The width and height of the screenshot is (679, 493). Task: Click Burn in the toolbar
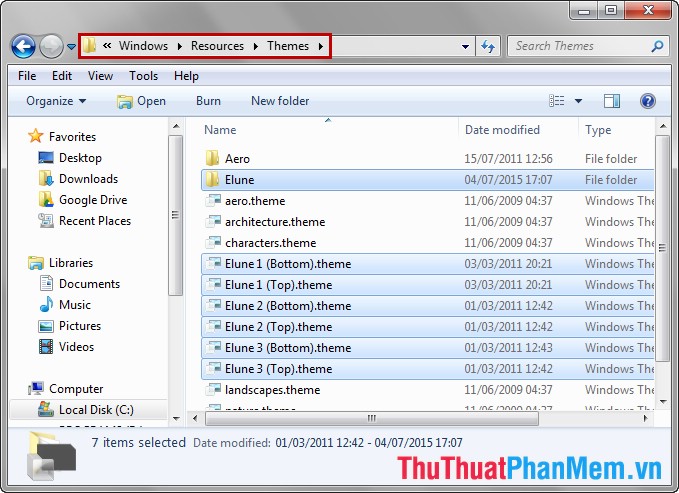[208, 101]
